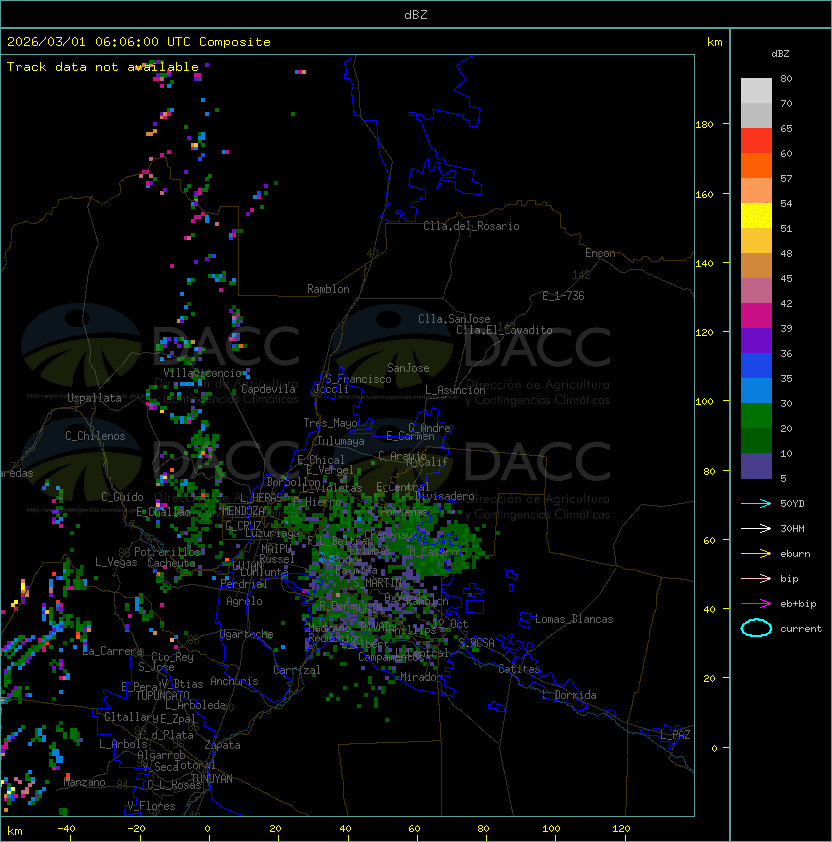832x842 pixels.
Task: Click the '-40' tick on the horizontal km axis
Action: point(66,829)
